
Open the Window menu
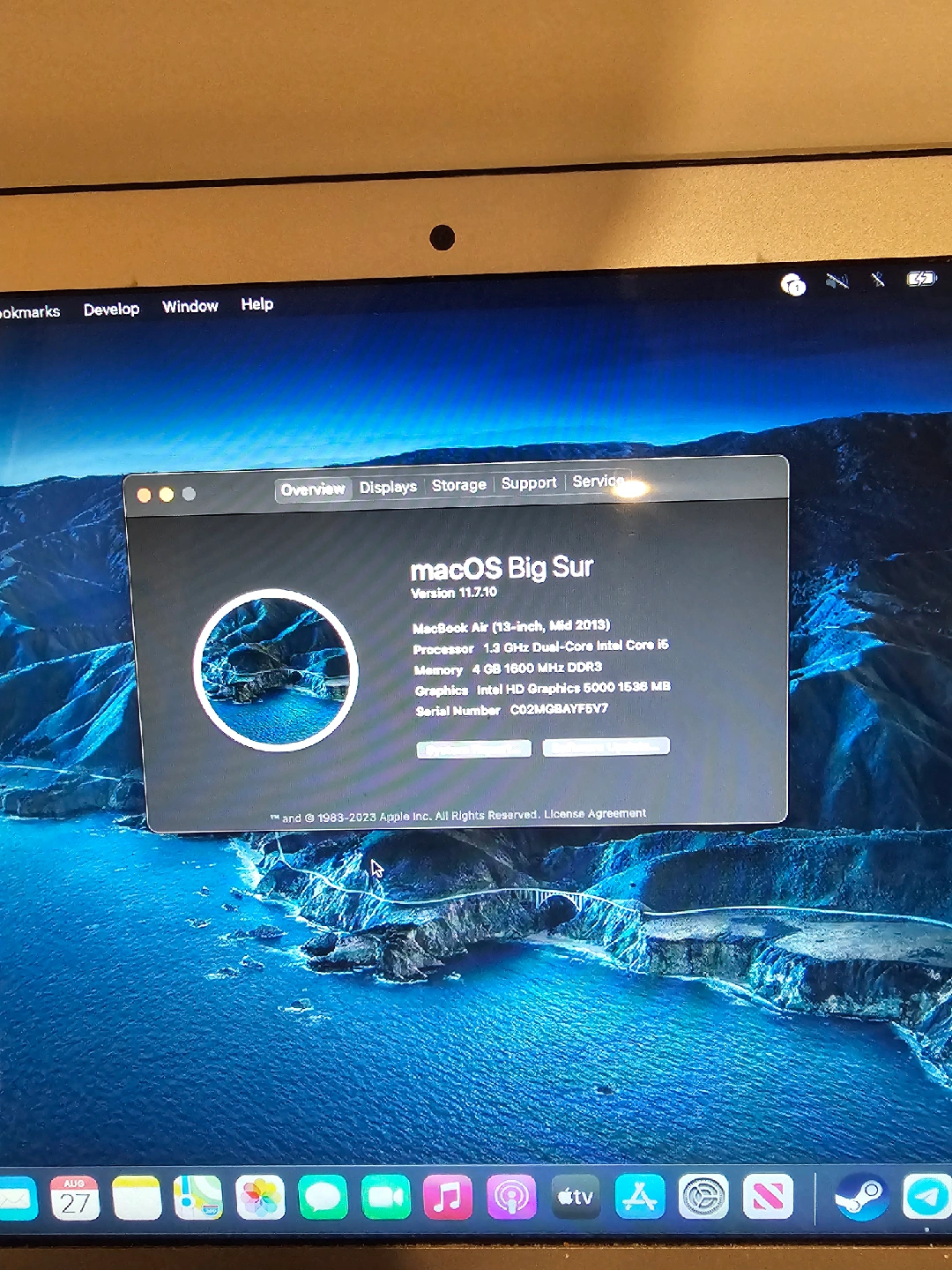point(190,307)
